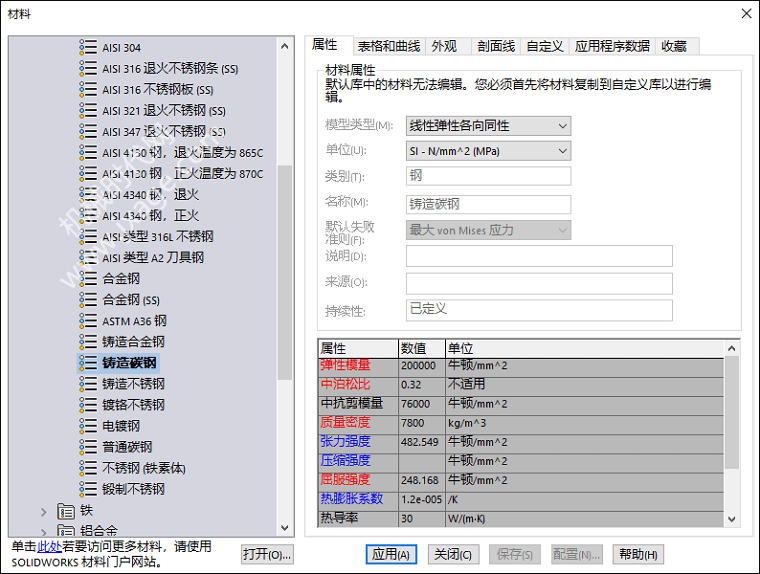Open the 模型类型 dropdown
This screenshot has width=760, height=574.
coord(488,126)
